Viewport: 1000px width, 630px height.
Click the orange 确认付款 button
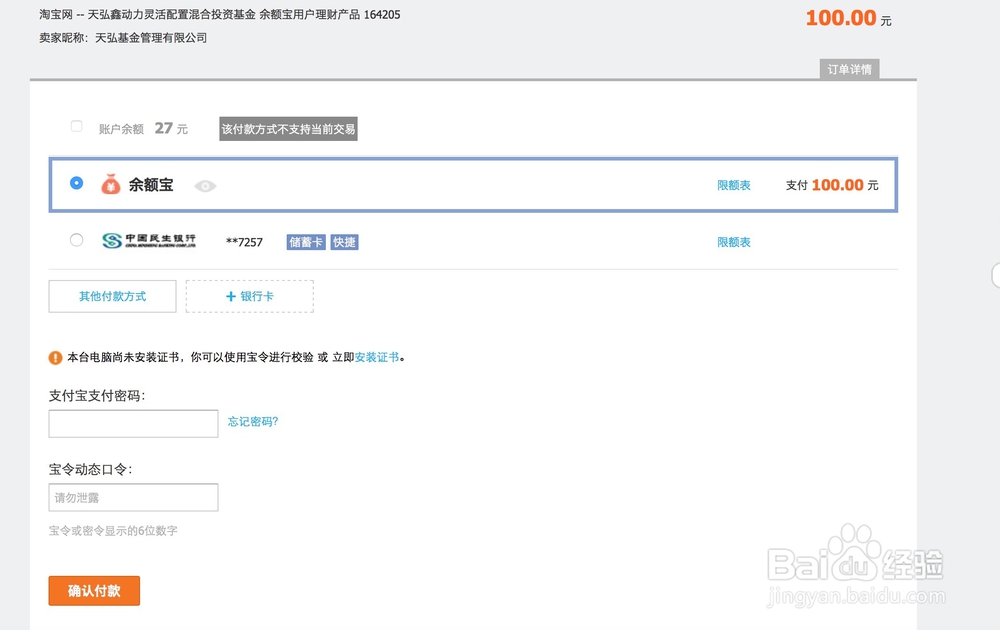pyautogui.click(x=94, y=590)
